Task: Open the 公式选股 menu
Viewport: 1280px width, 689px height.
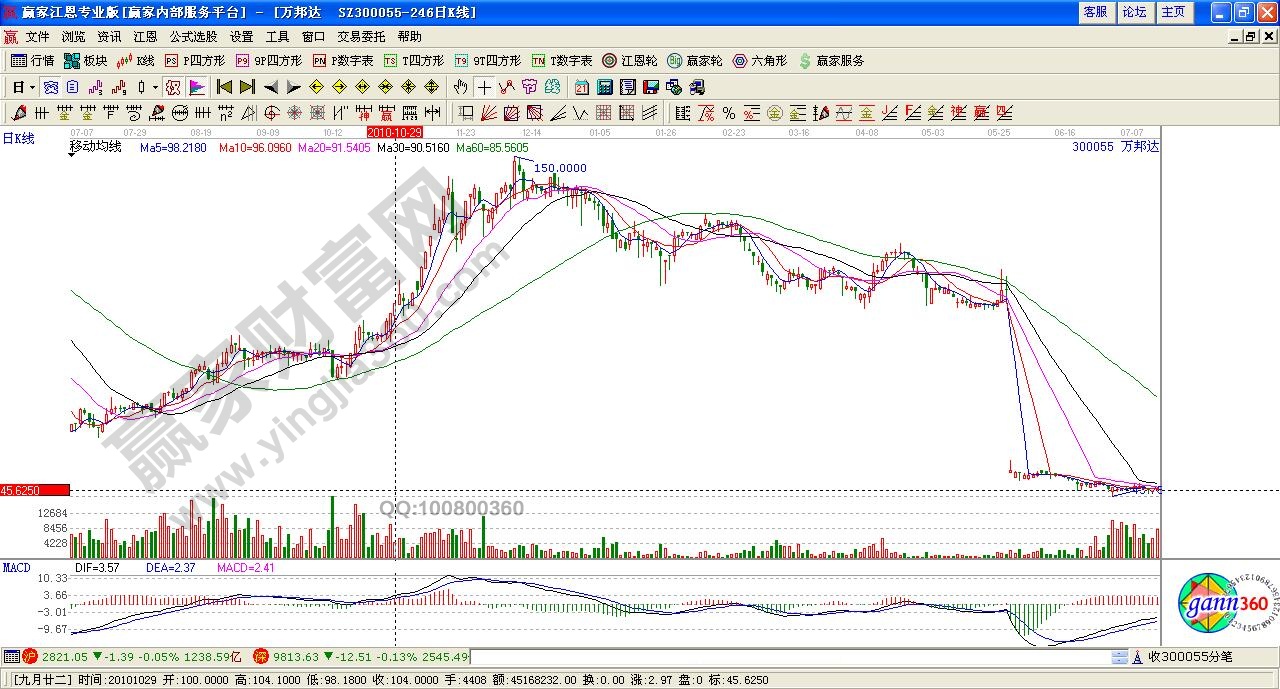Action: coord(193,36)
